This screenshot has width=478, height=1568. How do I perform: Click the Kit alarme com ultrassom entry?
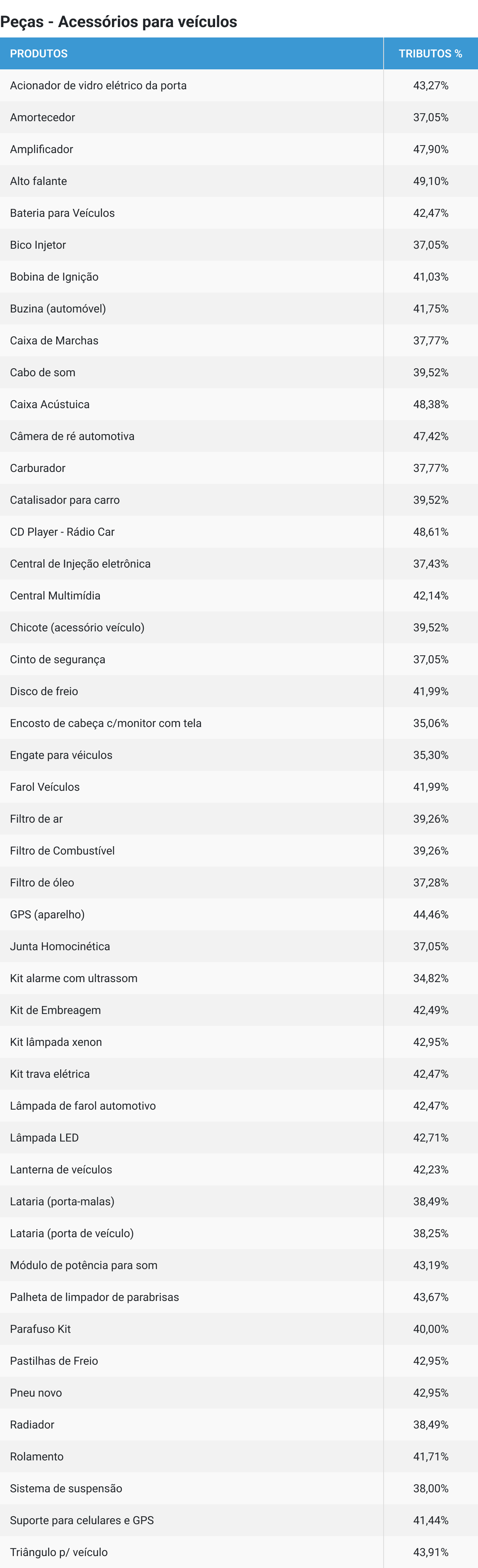(74, 978)
